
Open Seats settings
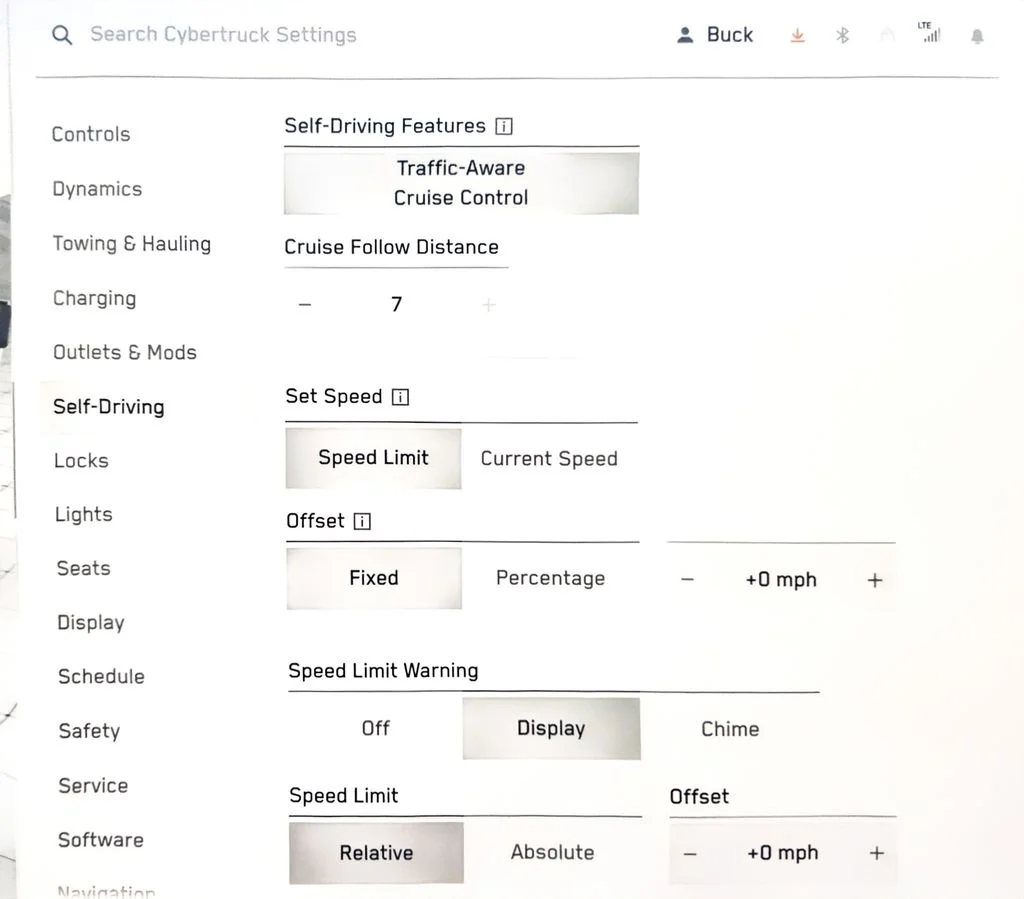pyautogui.click(x=84, y=569)
